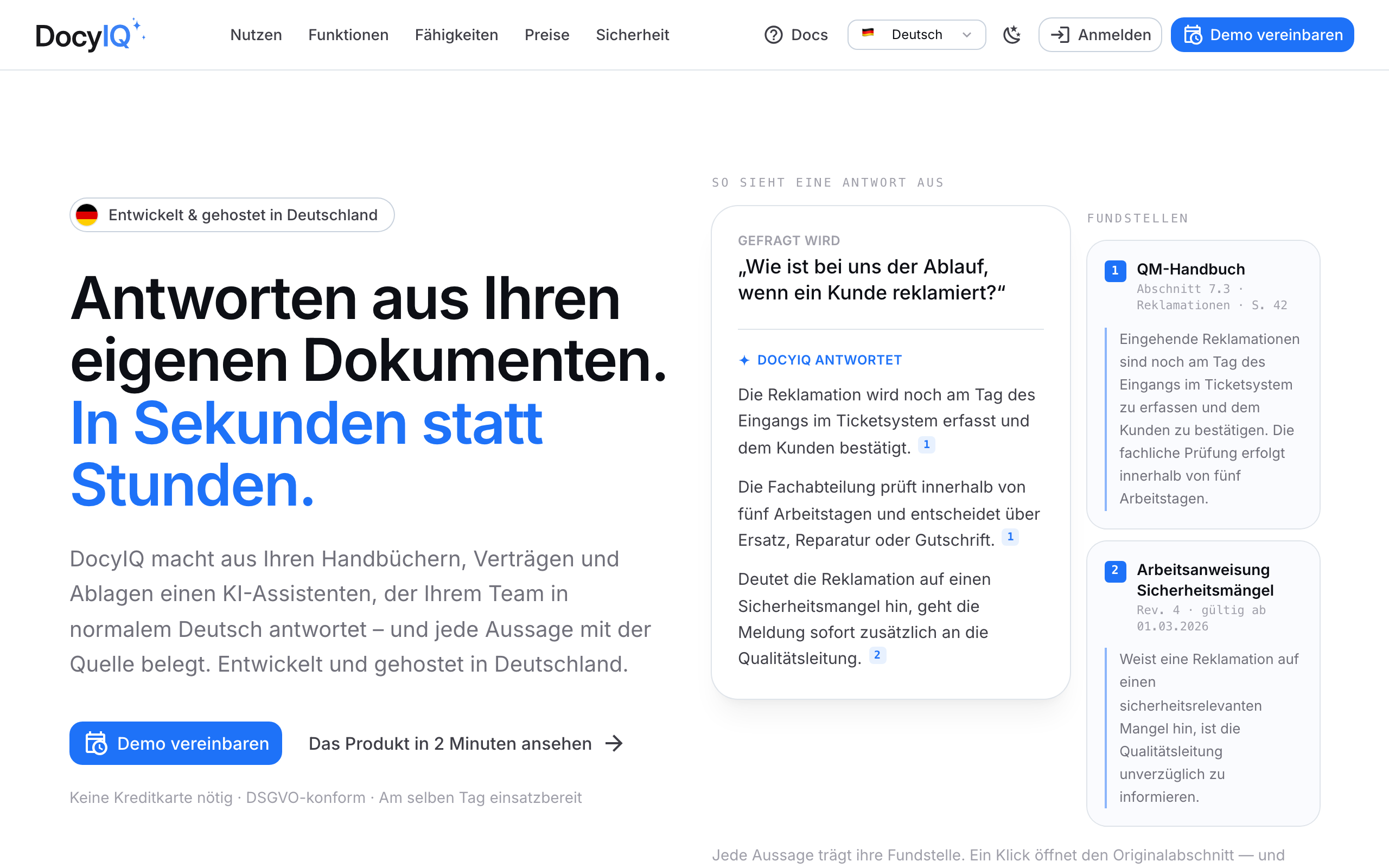
Task: Click Demo vereinbaren in the header
Action: (1262, 35)
